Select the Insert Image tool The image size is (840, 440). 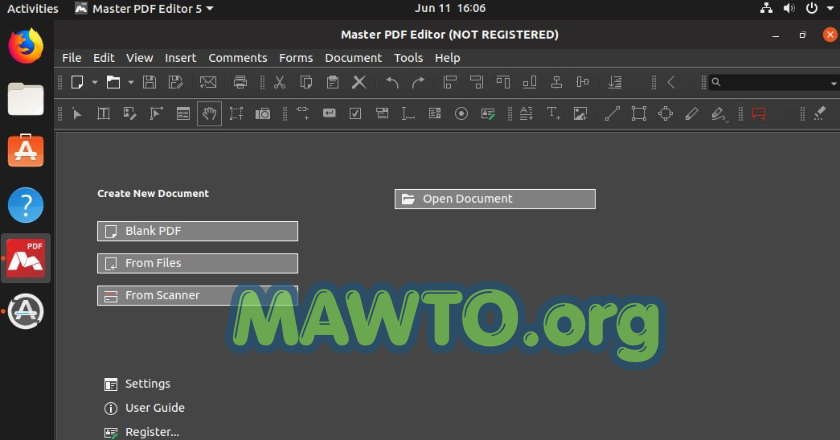pyautogui.click(x=580, y=114)
